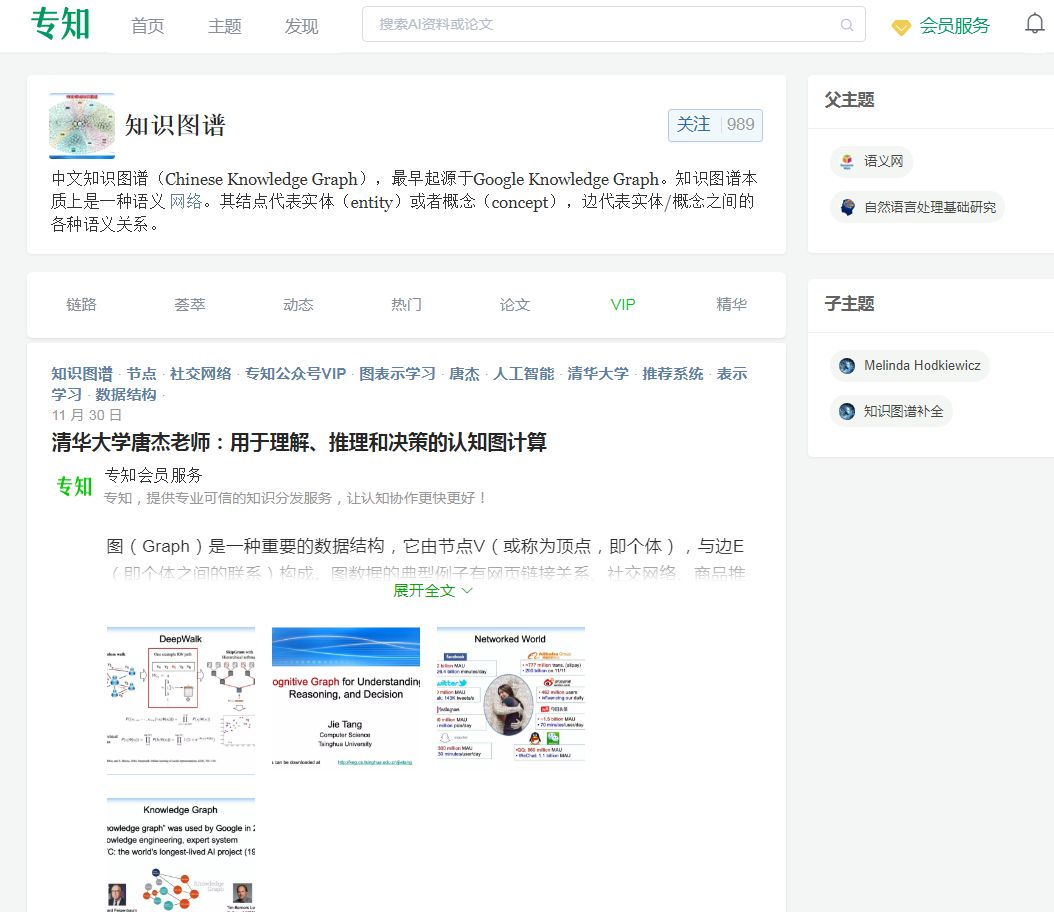
Task: Focus the 搜索AI资料或论文 search field
Action: point(613,24)
